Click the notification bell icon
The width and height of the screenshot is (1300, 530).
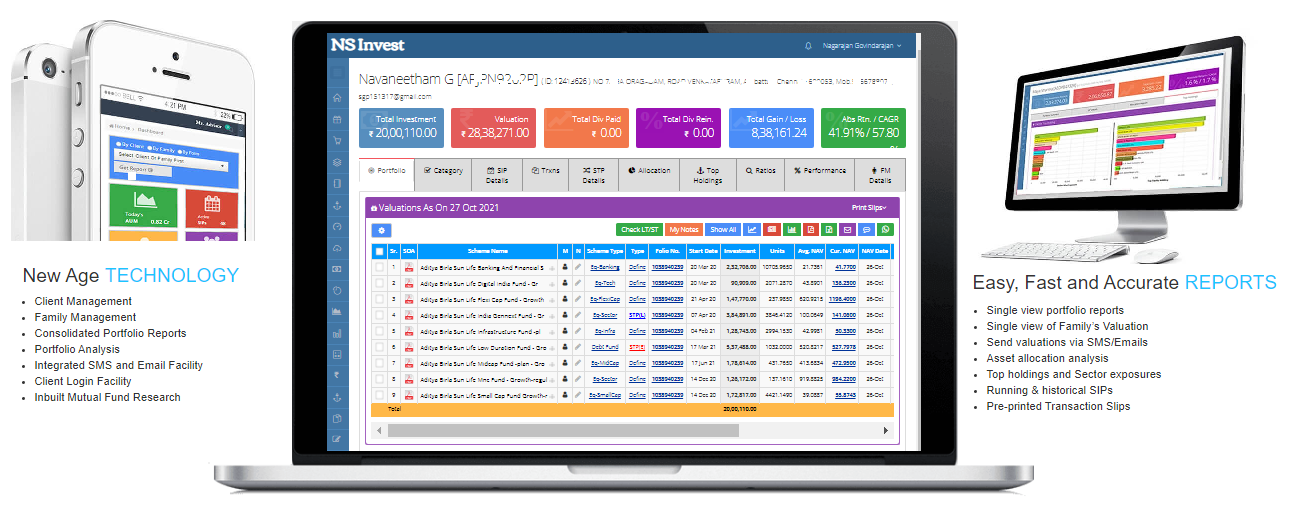tap(808, 46)
